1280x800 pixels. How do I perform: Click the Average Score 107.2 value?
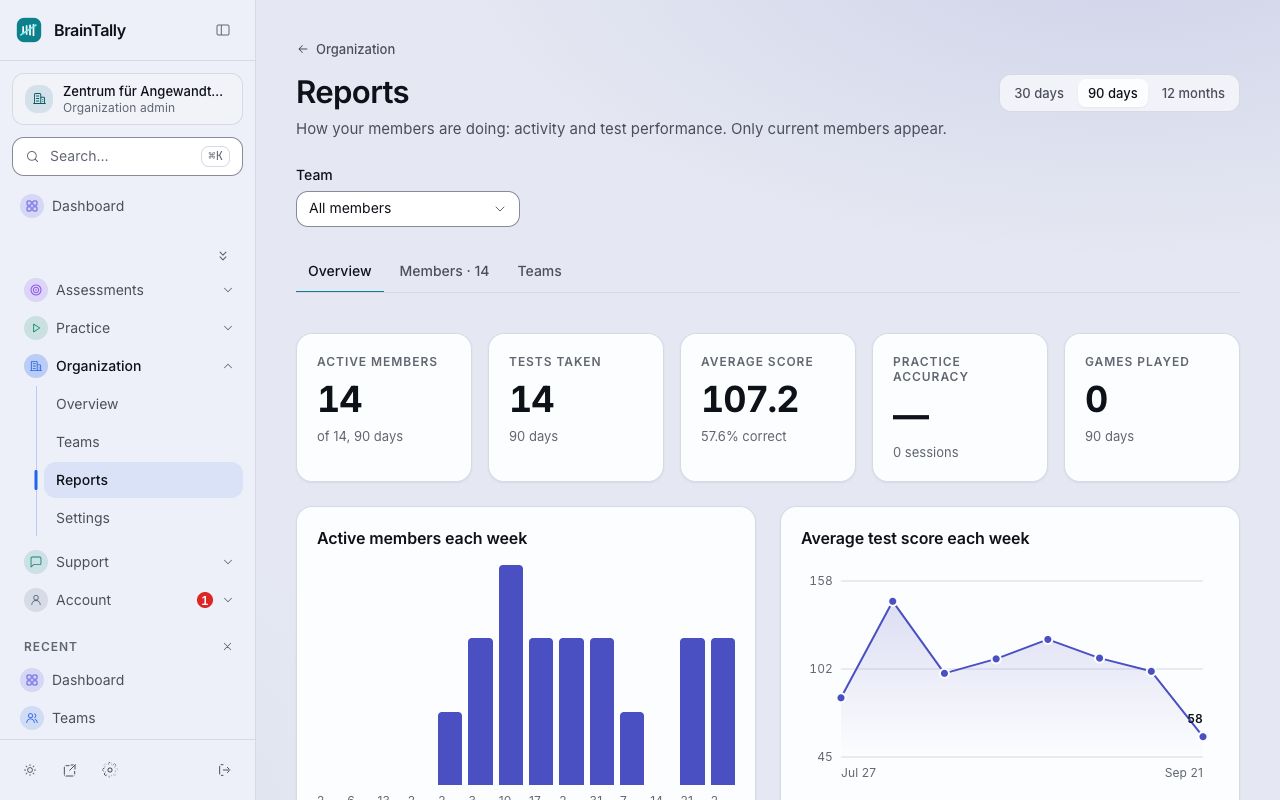coord(750,400)
